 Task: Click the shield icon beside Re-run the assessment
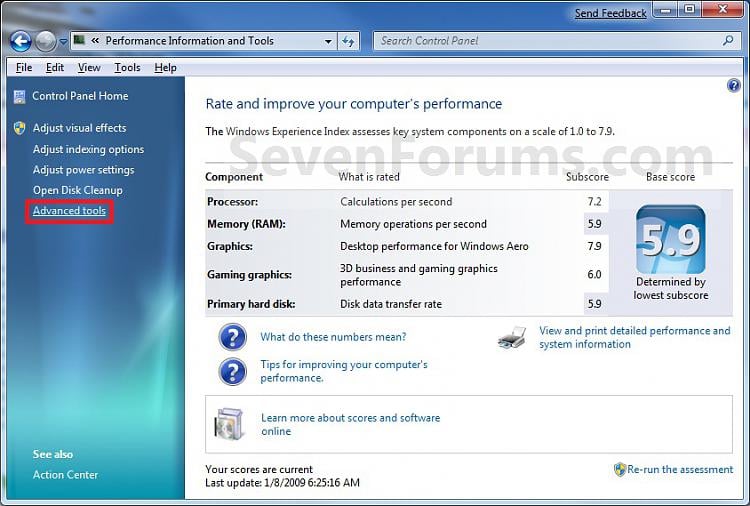point(619,469)
